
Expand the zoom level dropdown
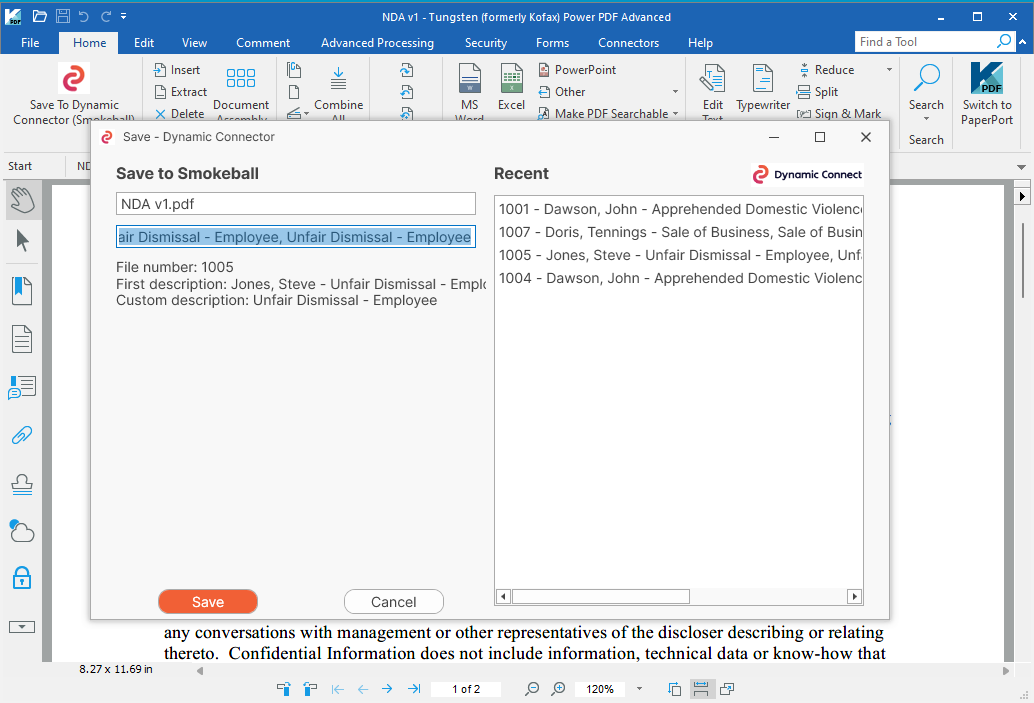(640, 689)
